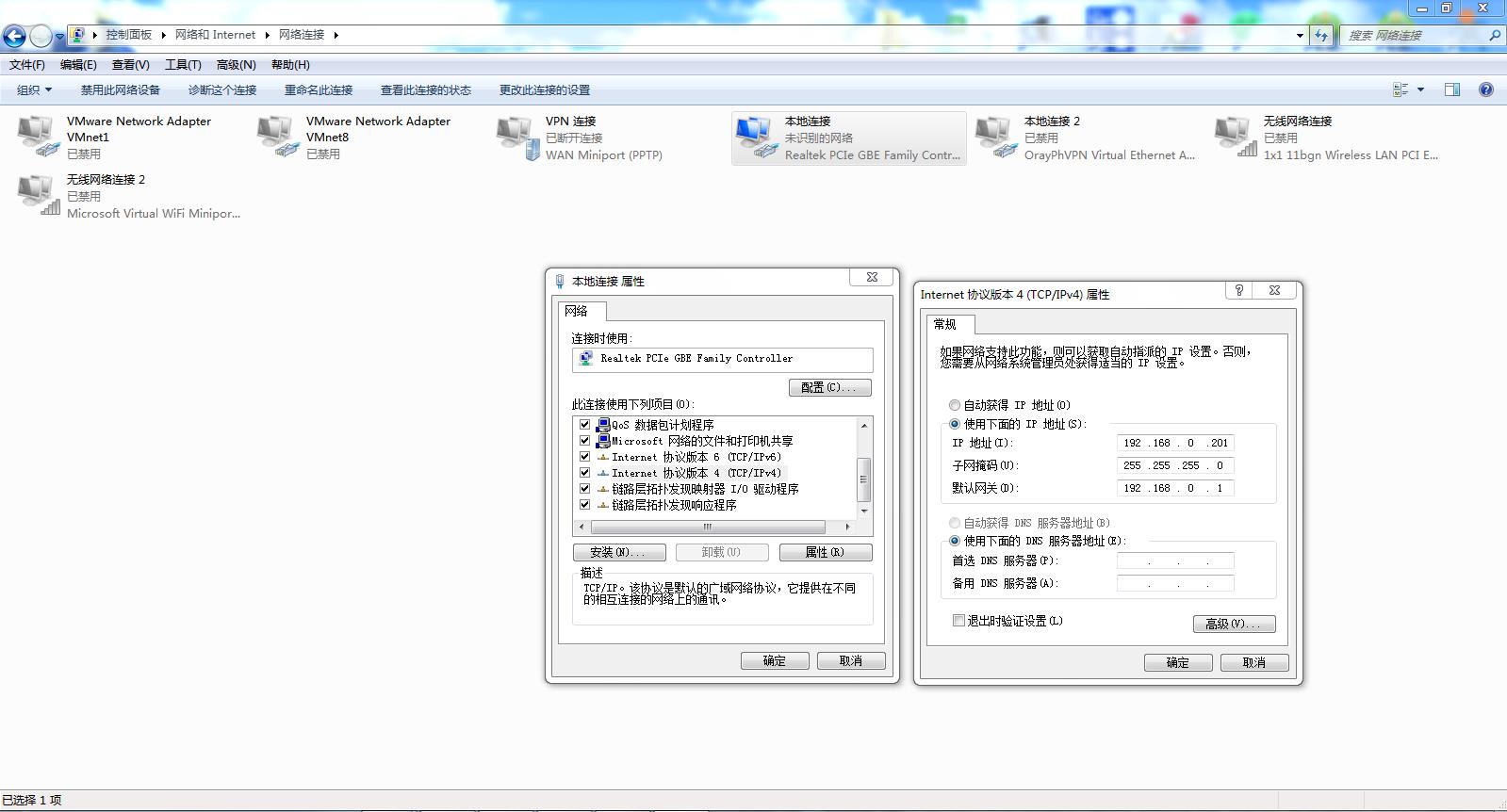Image resolution: width=1507 pixels, height=812 pixels.
Task: Open the 高级(N) menu
Action: click(x=236, y=65)
